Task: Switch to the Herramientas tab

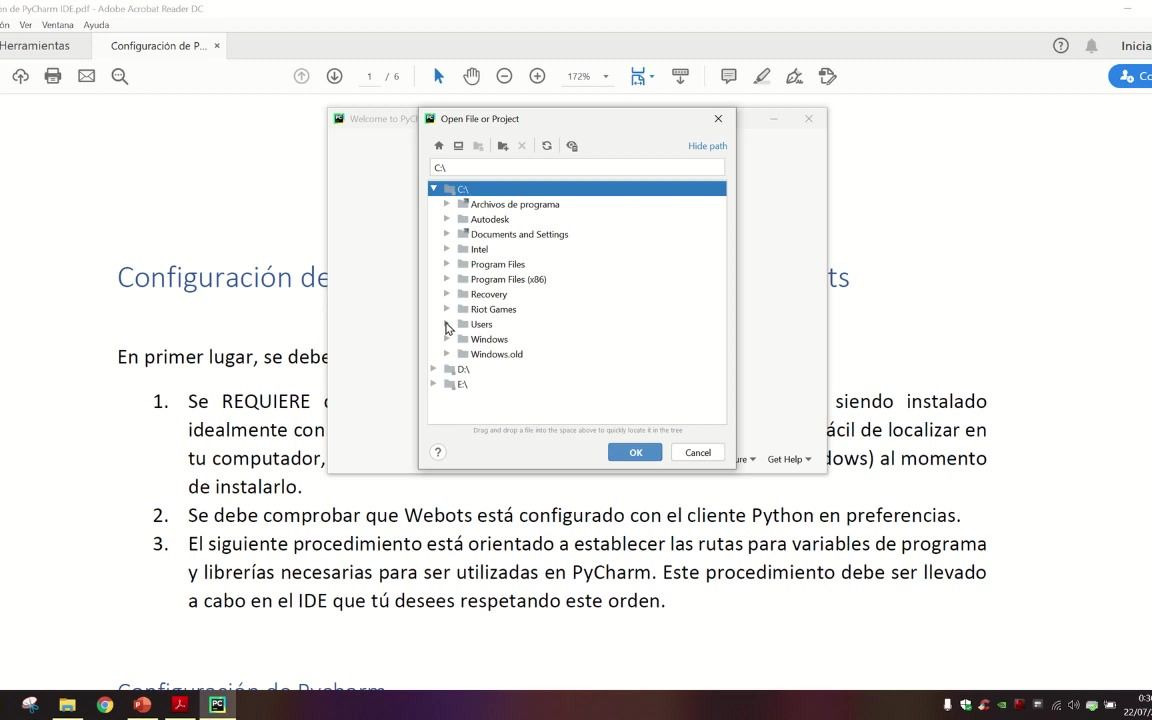Action: tap(35, 46)
